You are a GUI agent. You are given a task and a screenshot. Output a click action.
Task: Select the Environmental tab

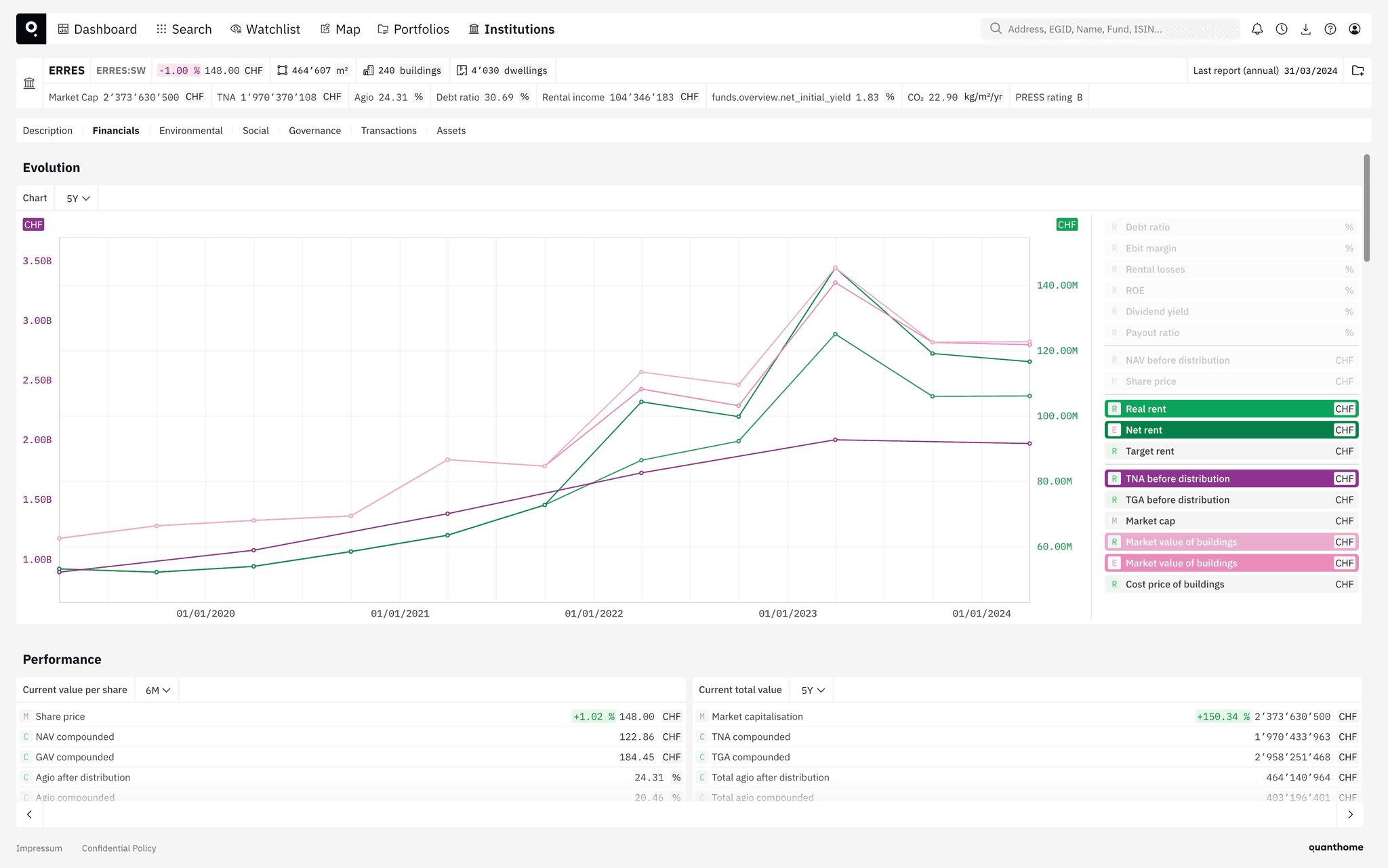coord(191,130)
